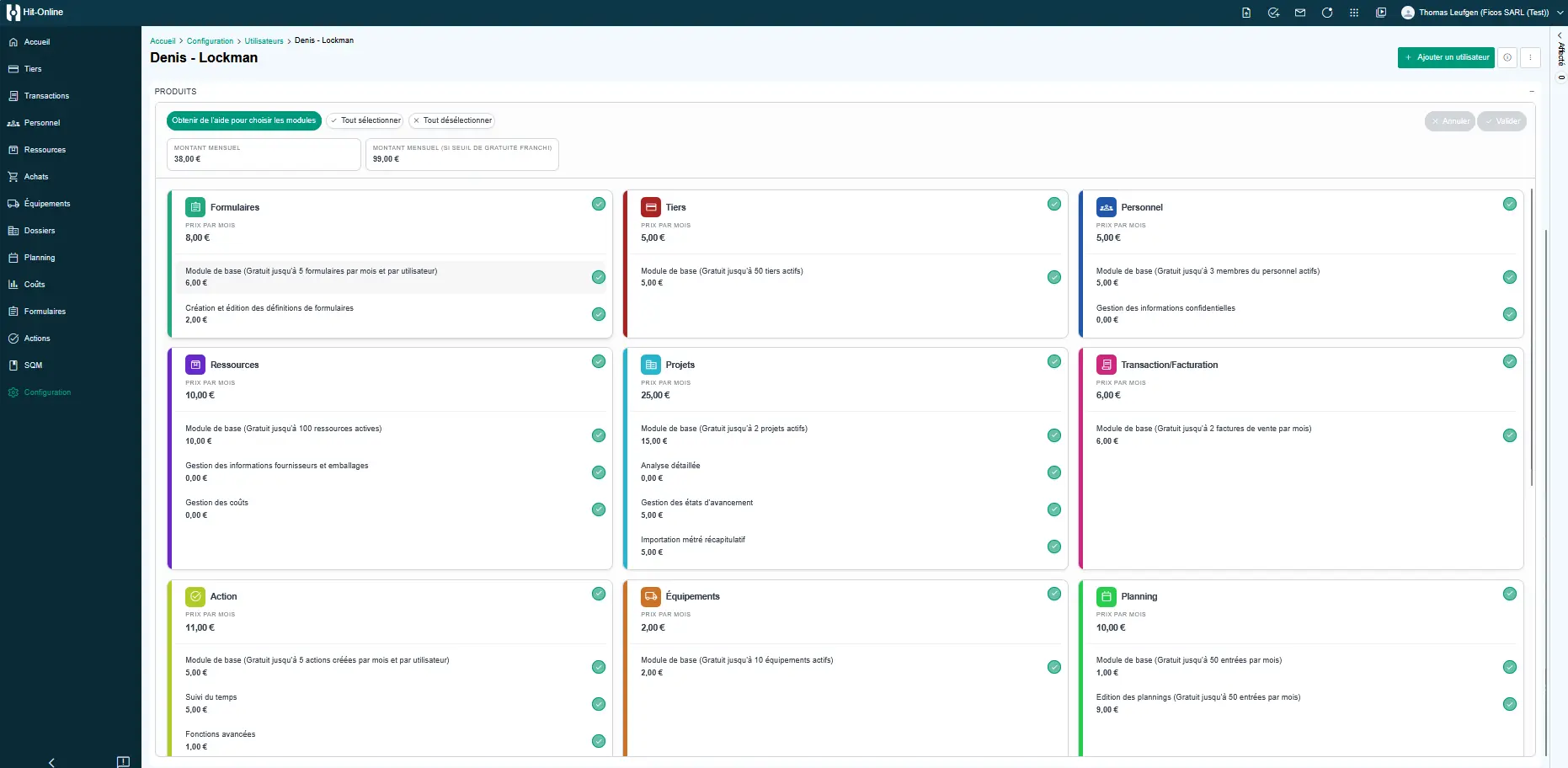
Task: Click the feedback icon at sidebar bottom
Action: tap(123, 761)
